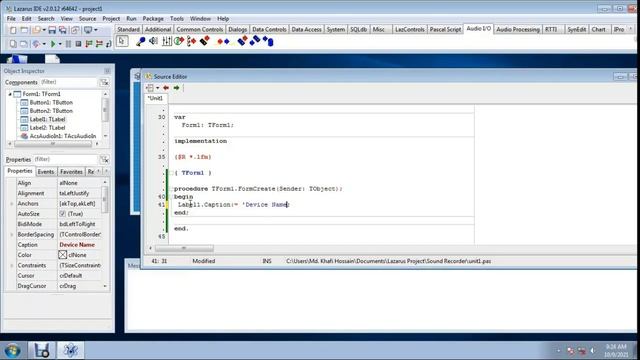Click the Step Into debug icon

point(89,44)
